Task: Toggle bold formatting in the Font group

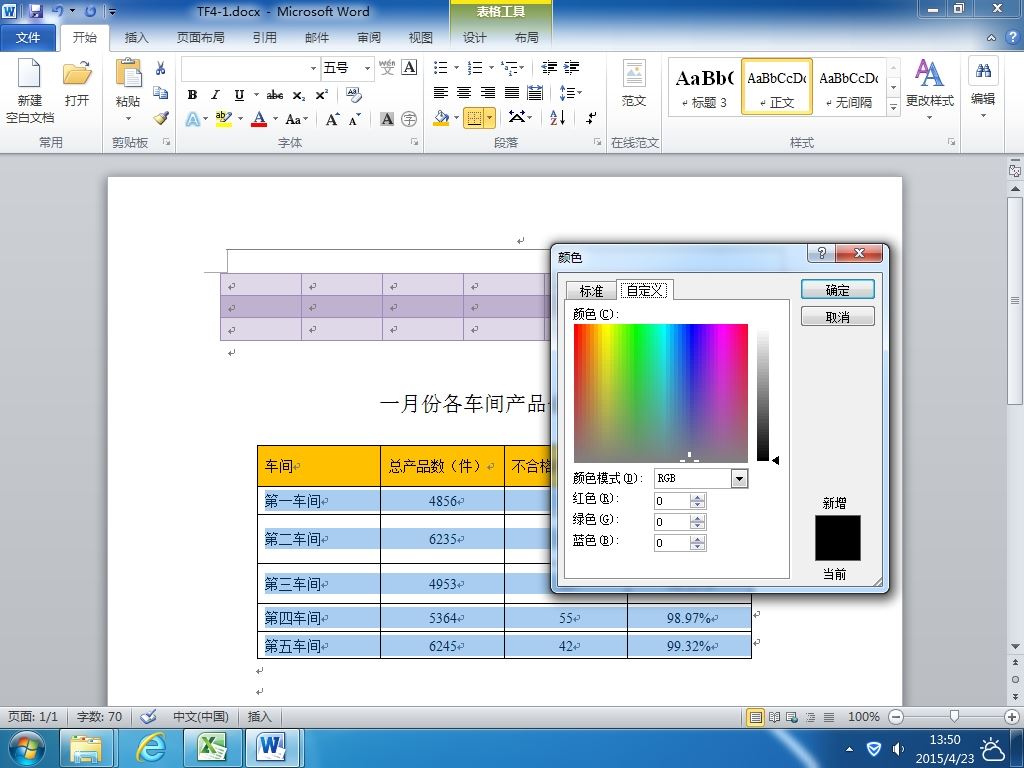Action: click(192, 95)
